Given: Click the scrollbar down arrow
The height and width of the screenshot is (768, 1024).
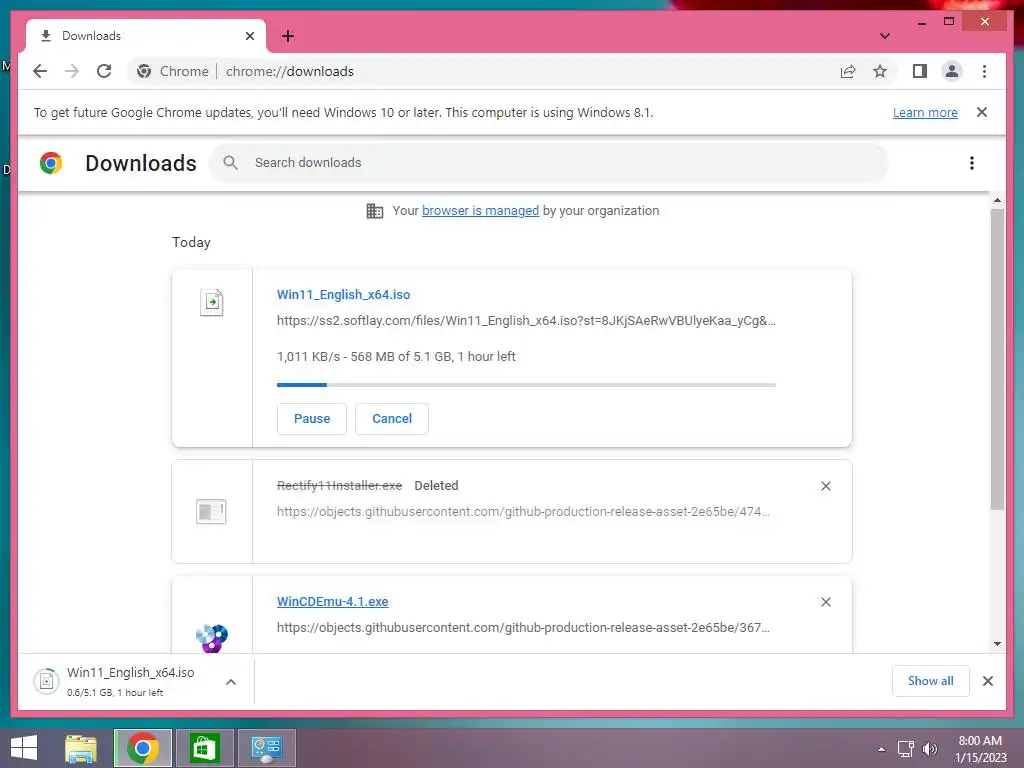Looking at the screenshot, I should pos(997,644).
